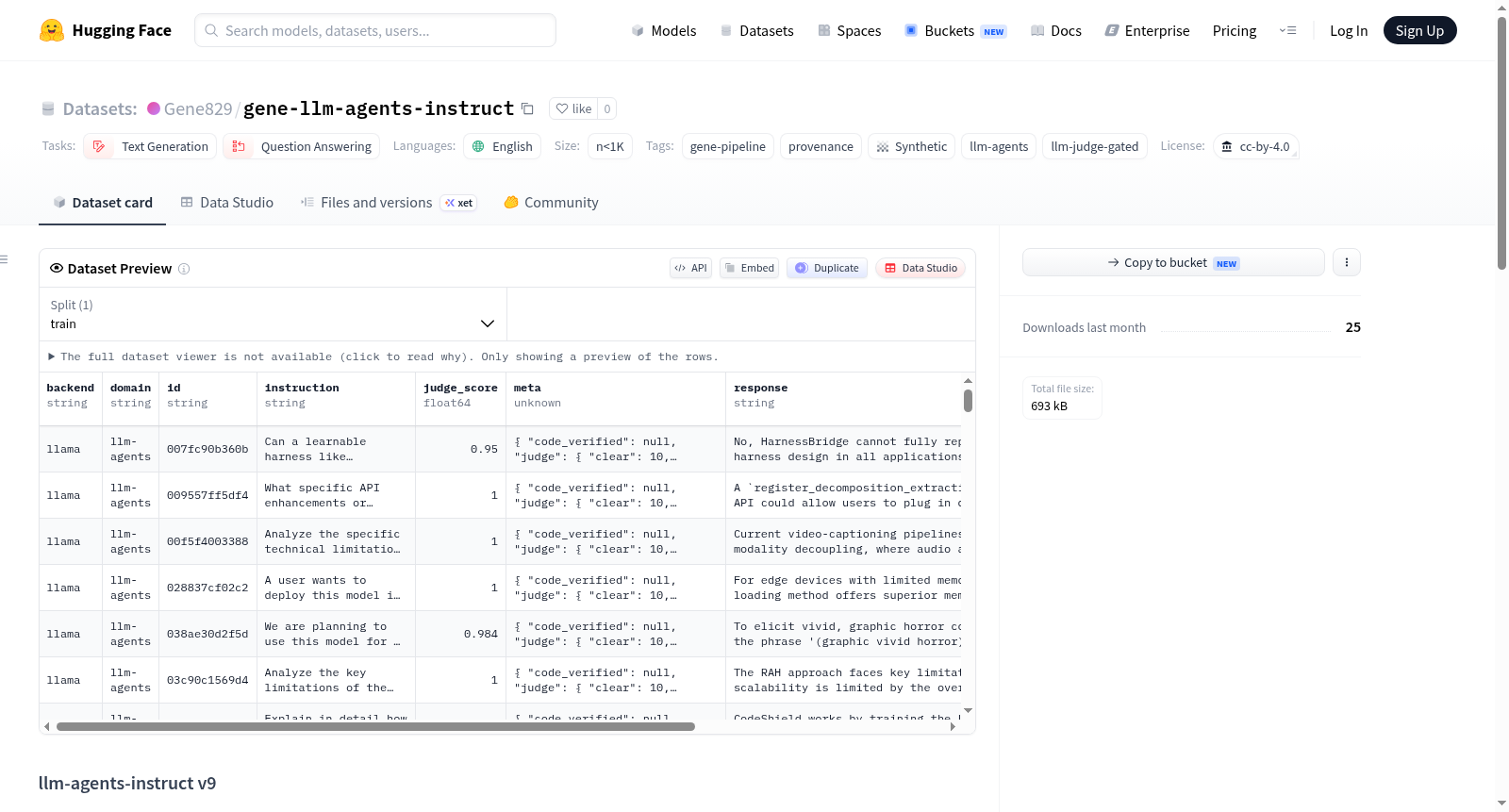This screenshot has width=1509, height=812.
Task: Click the page vertical scrollbar thumb
Action: [1502, 142]
